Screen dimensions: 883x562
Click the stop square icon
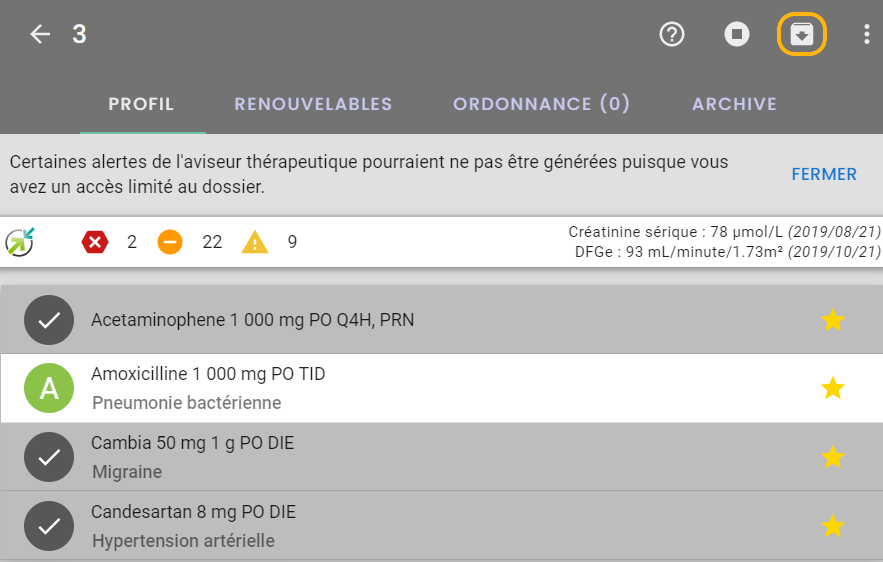click(737, 34)
